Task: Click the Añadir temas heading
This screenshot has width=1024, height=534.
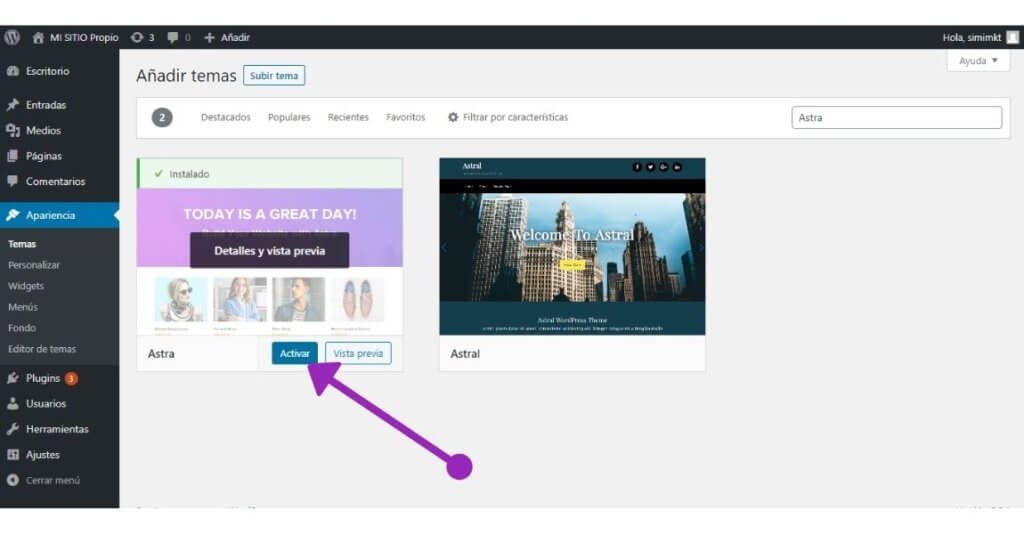Action: (x=186, y=76)
